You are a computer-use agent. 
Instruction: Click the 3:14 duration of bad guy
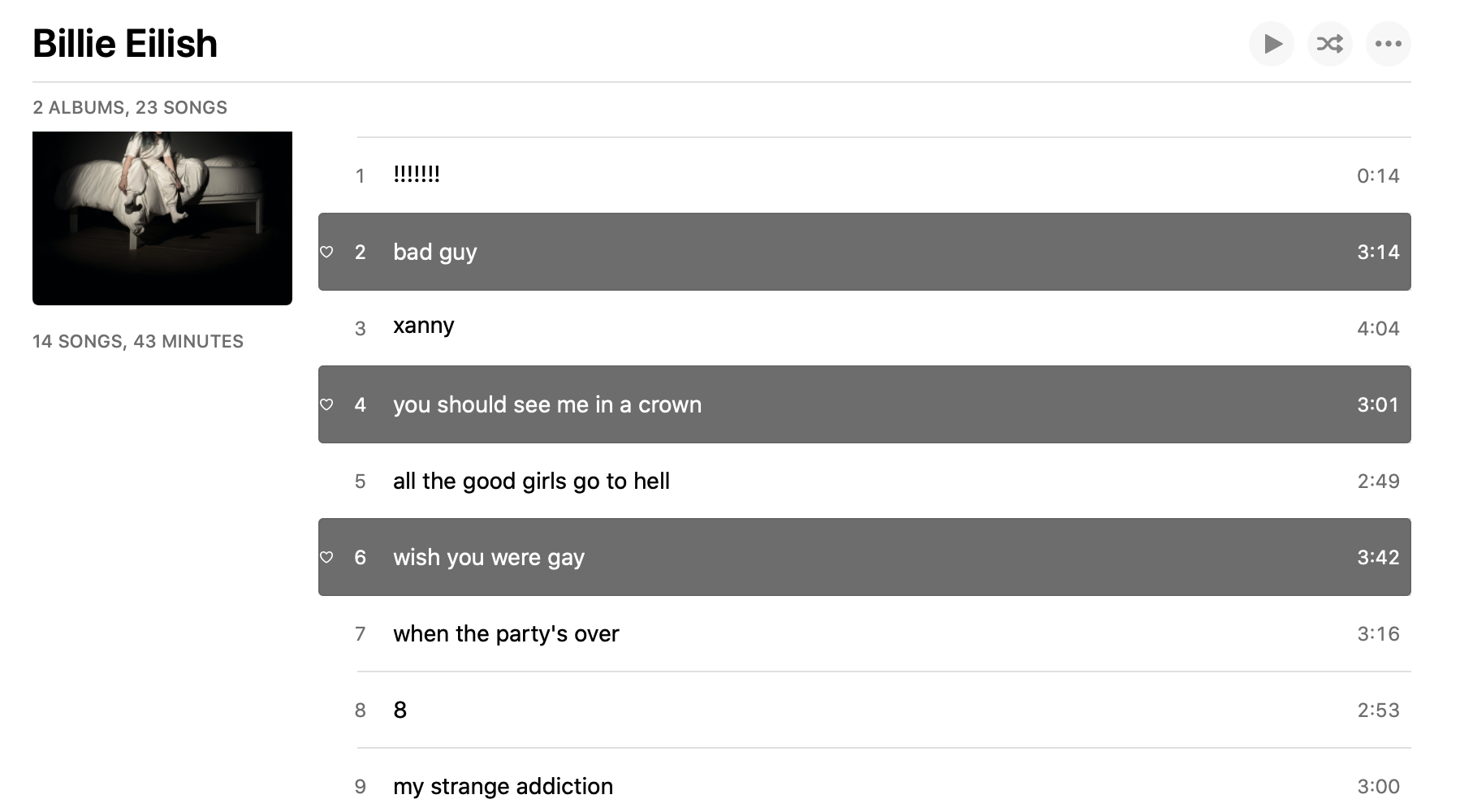click(x=1378, y=252)
